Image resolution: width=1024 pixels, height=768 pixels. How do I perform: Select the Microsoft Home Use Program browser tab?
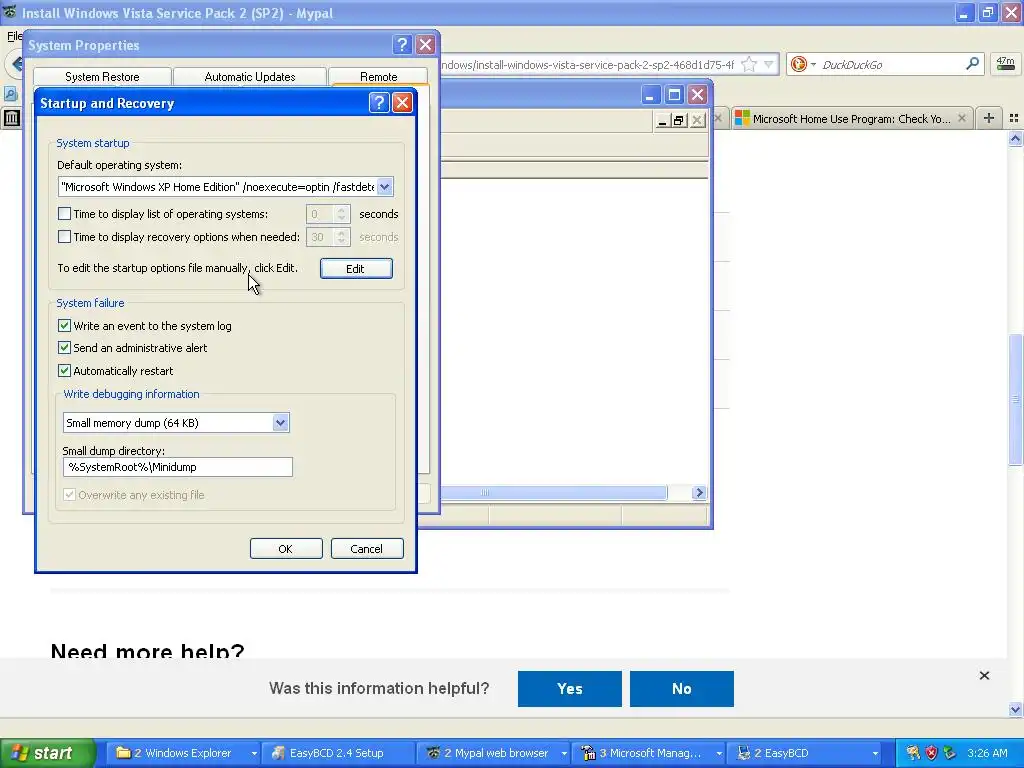(x=851, y=118)
